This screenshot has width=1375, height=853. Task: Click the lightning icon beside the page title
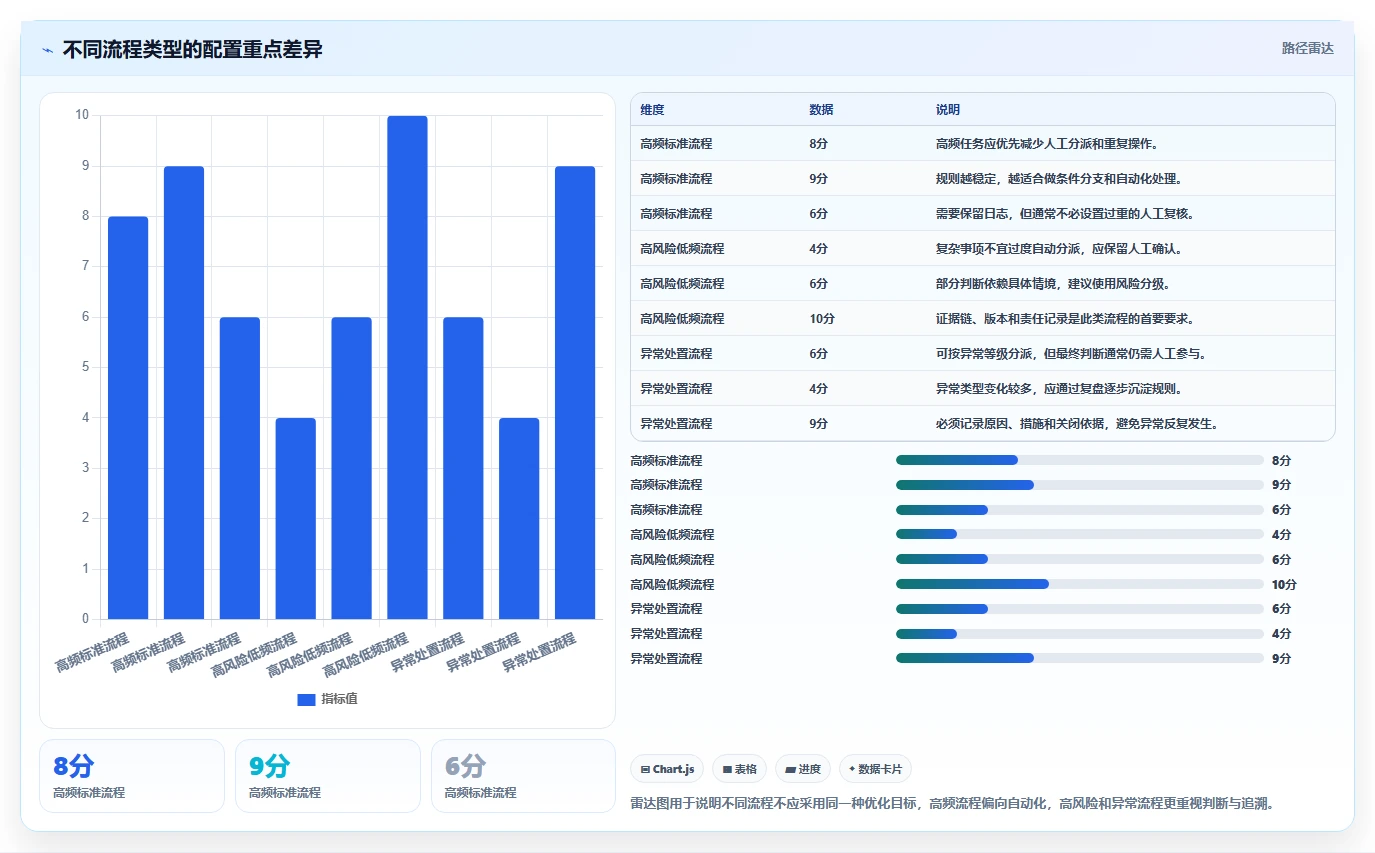48,50
